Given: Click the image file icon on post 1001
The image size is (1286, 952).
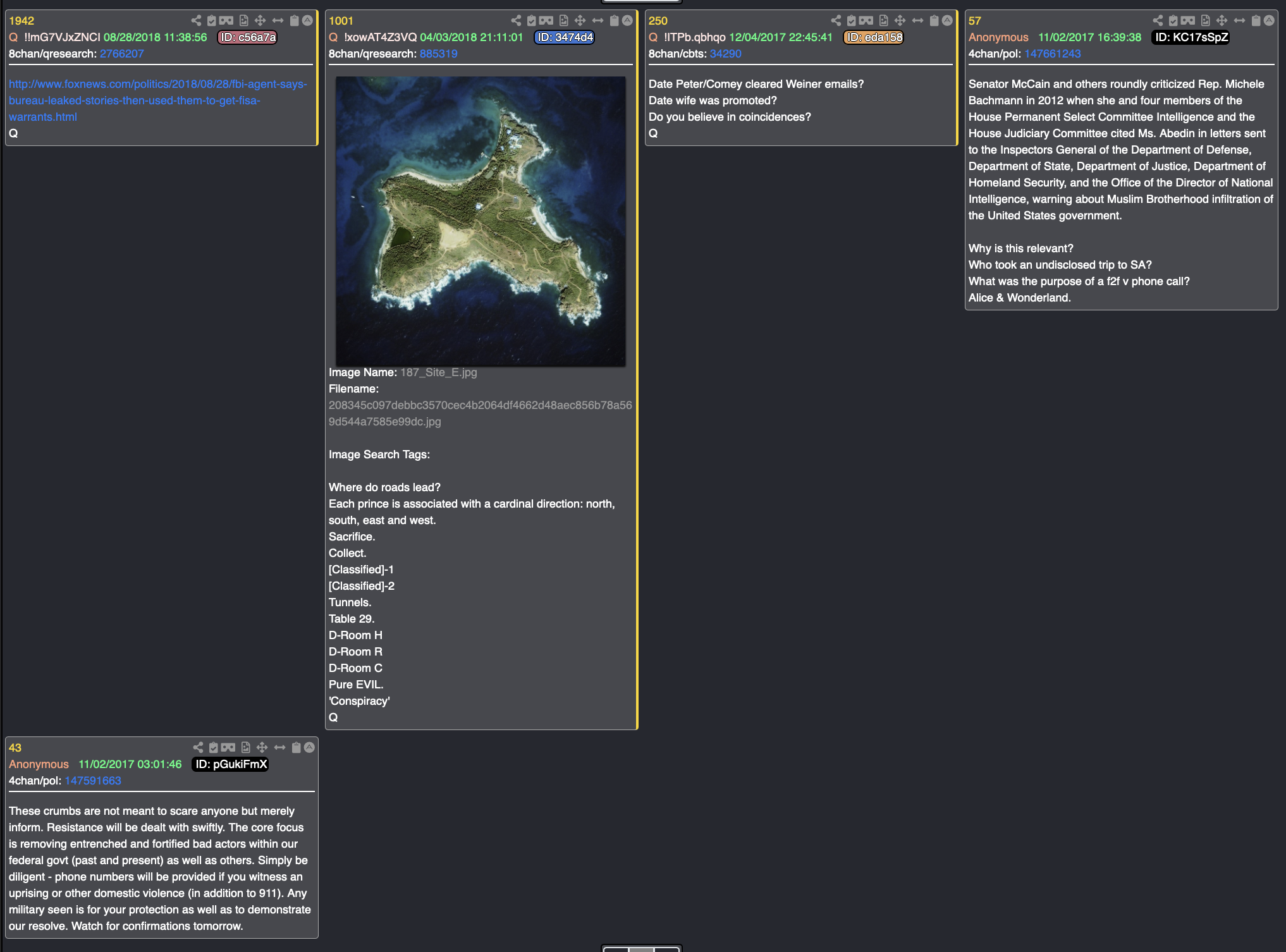Looking at the screenshot, I should coord(564,20).
